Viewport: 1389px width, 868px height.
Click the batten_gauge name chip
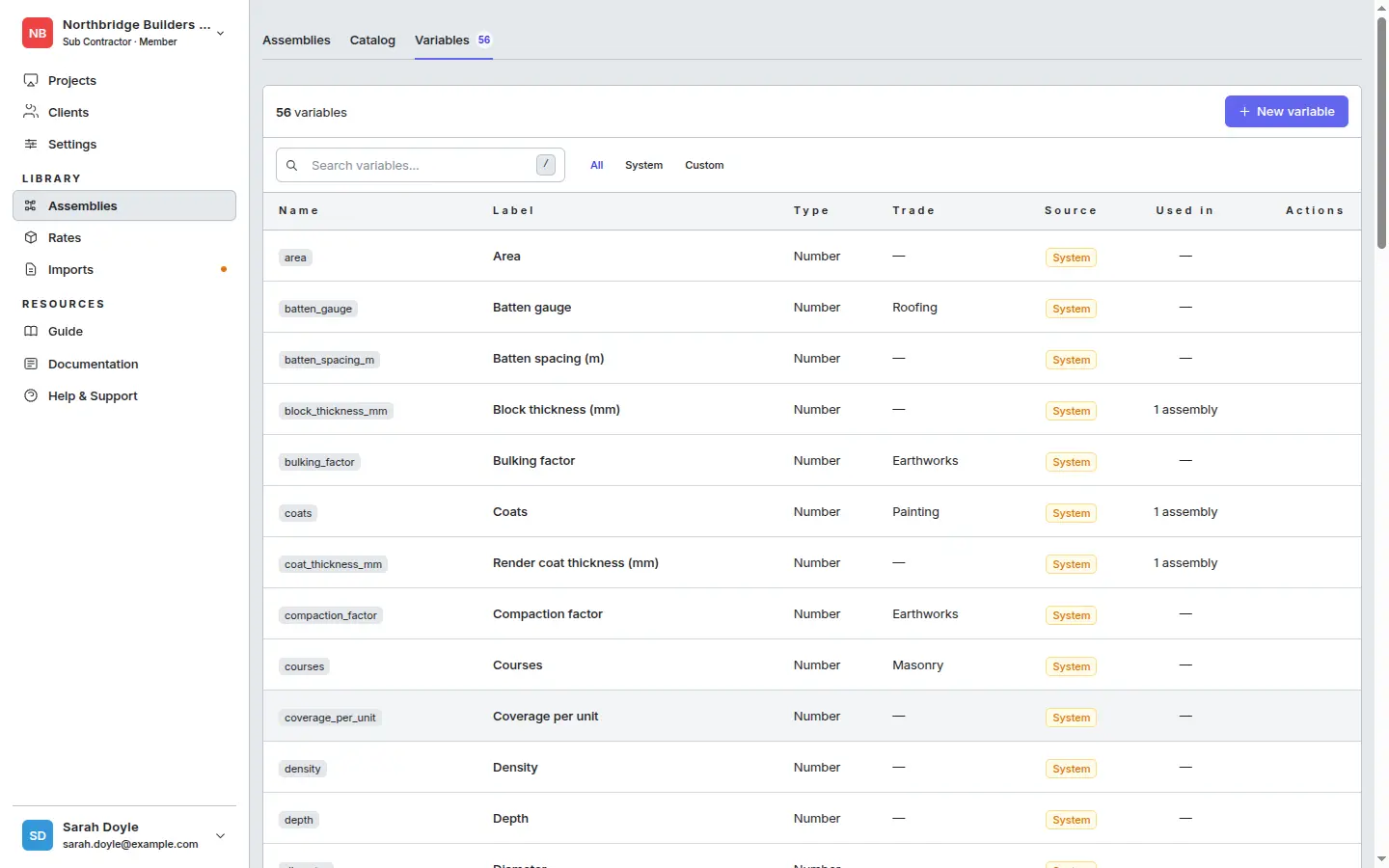tap(318, 309)
